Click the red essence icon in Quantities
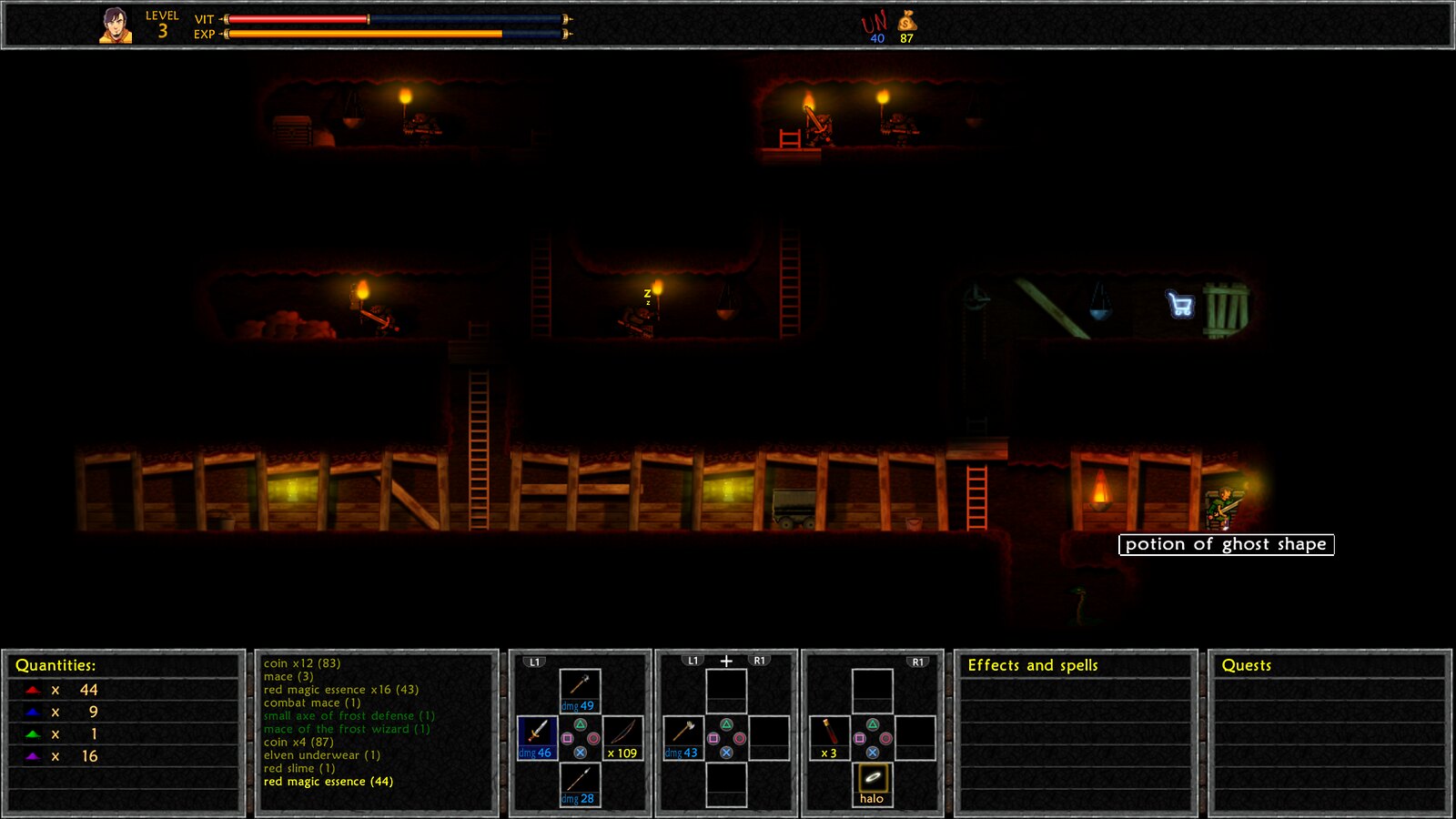This screenshot has height=819, width=1456. point(33,690)
